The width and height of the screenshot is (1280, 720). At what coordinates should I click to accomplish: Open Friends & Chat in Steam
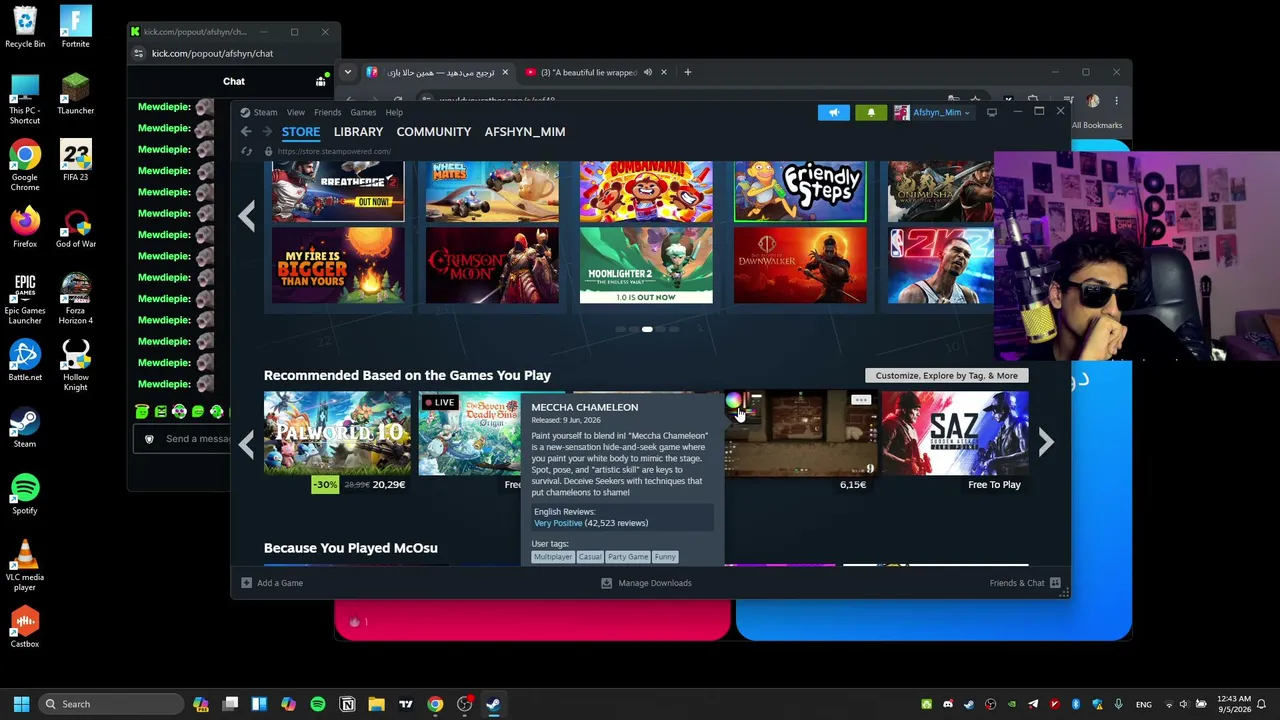[x=1025, y=583]
